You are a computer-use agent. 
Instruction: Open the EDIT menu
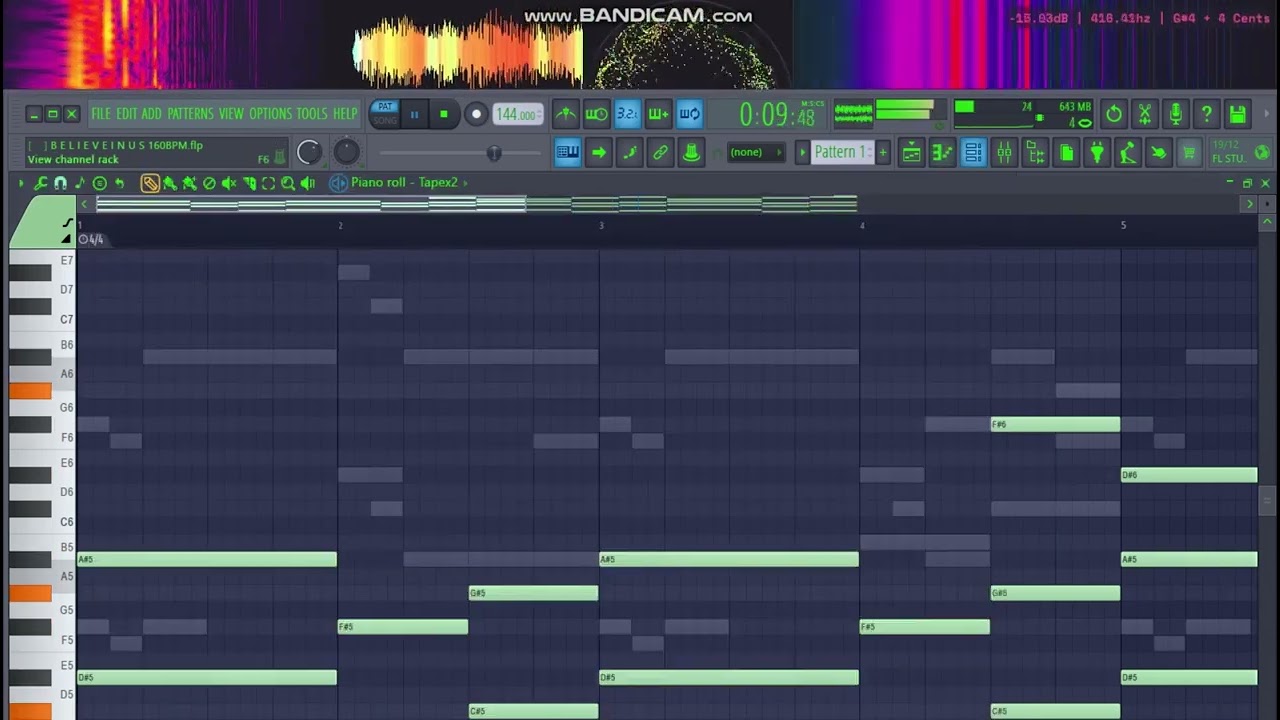[126, 114]
